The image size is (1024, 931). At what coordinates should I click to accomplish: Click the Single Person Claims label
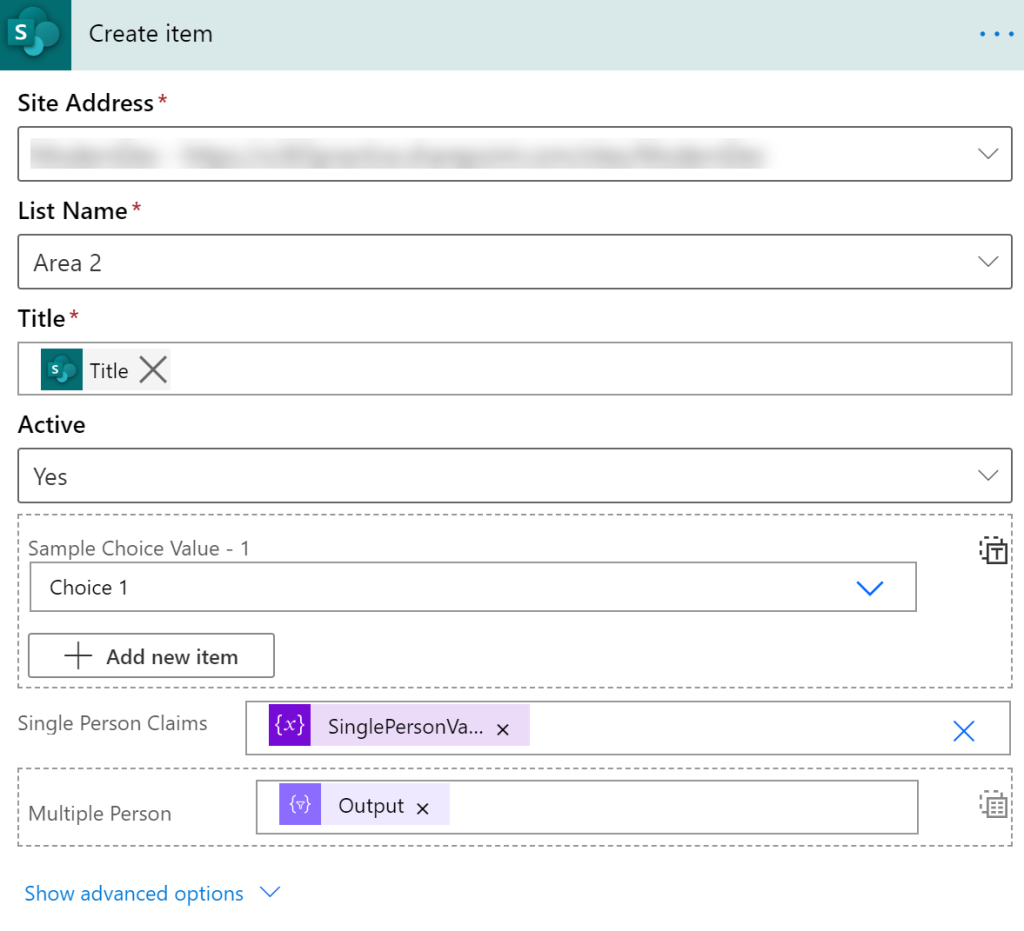coord(112,723)
